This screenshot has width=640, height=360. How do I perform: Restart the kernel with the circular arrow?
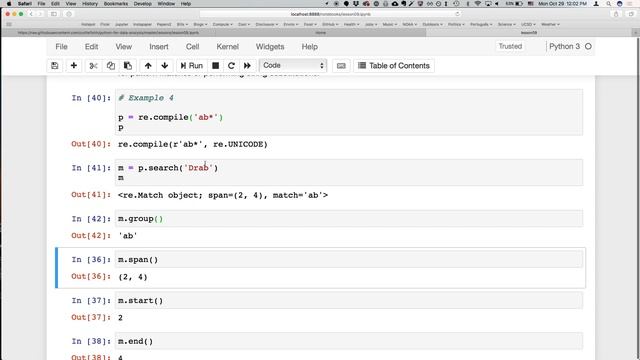pyautogui.click(x=231, y=66)
